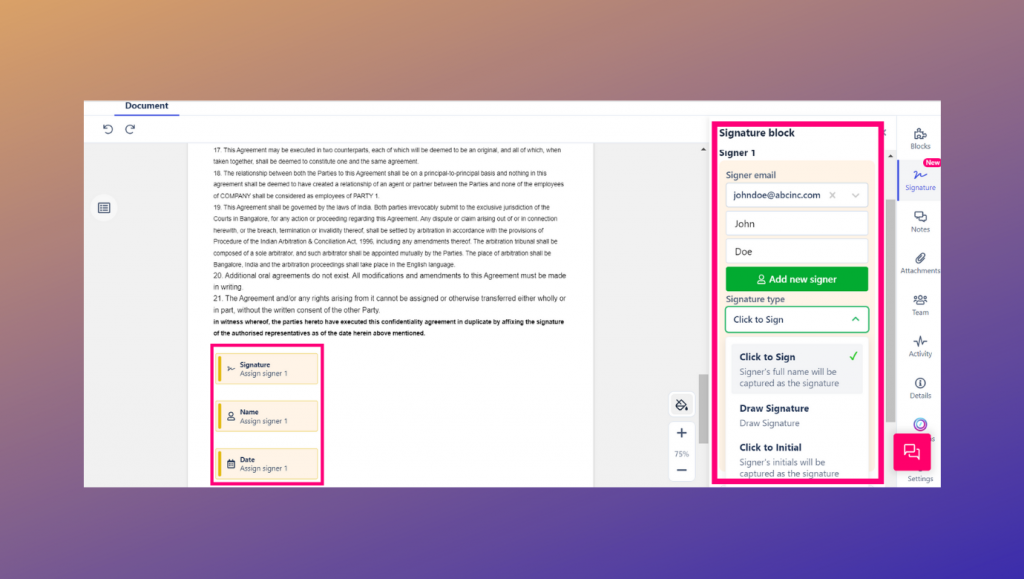Choose the Click to Initial option

click(797, 460)
